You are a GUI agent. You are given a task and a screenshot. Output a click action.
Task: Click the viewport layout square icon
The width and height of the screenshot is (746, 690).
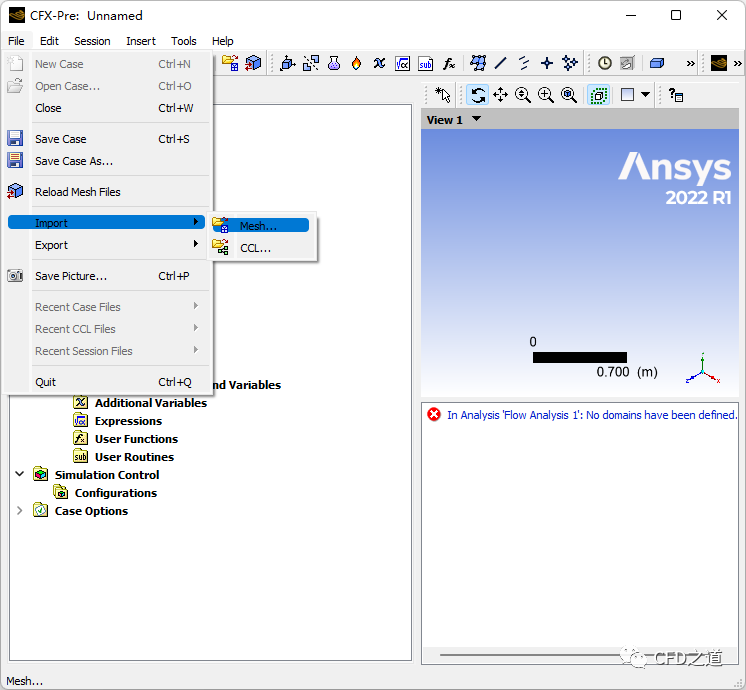(x=628, y=95)
